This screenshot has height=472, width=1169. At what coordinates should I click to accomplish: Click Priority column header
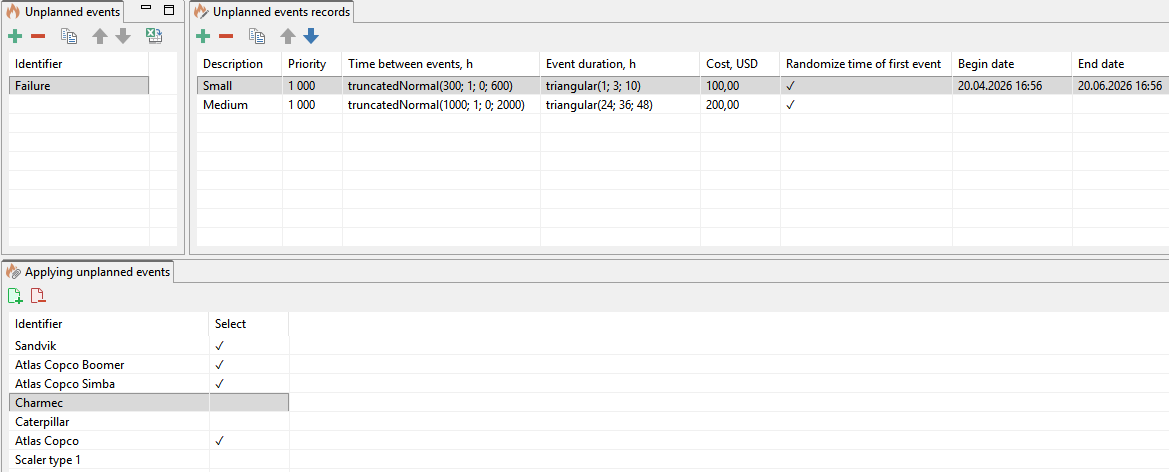[312, 64]
